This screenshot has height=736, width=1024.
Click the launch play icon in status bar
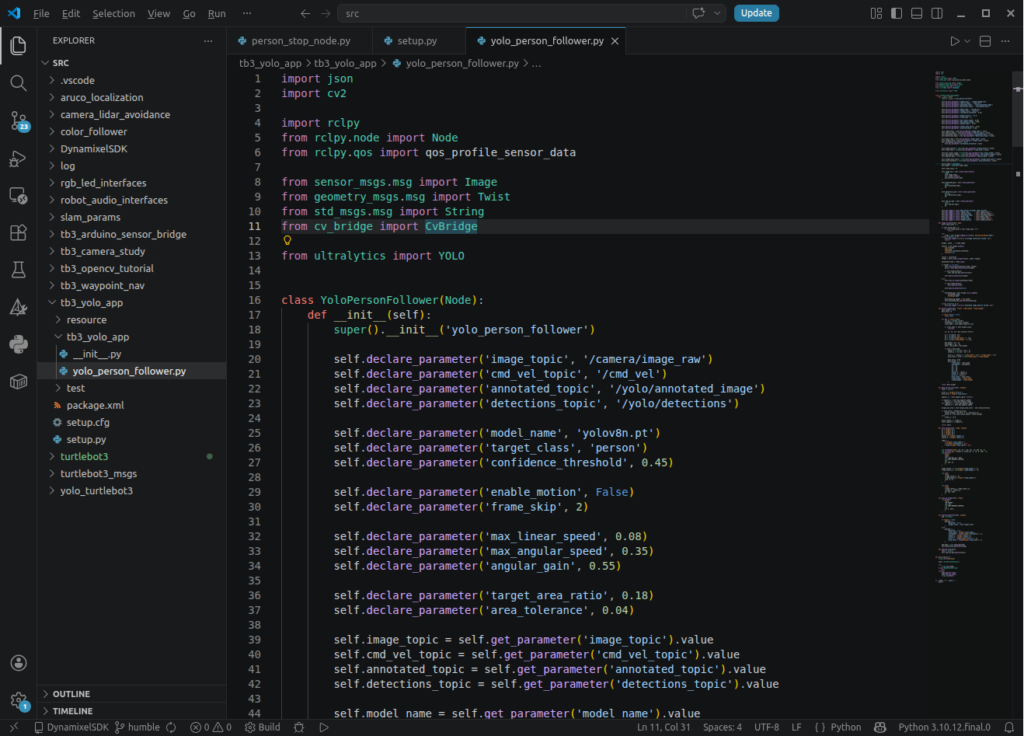324,727
